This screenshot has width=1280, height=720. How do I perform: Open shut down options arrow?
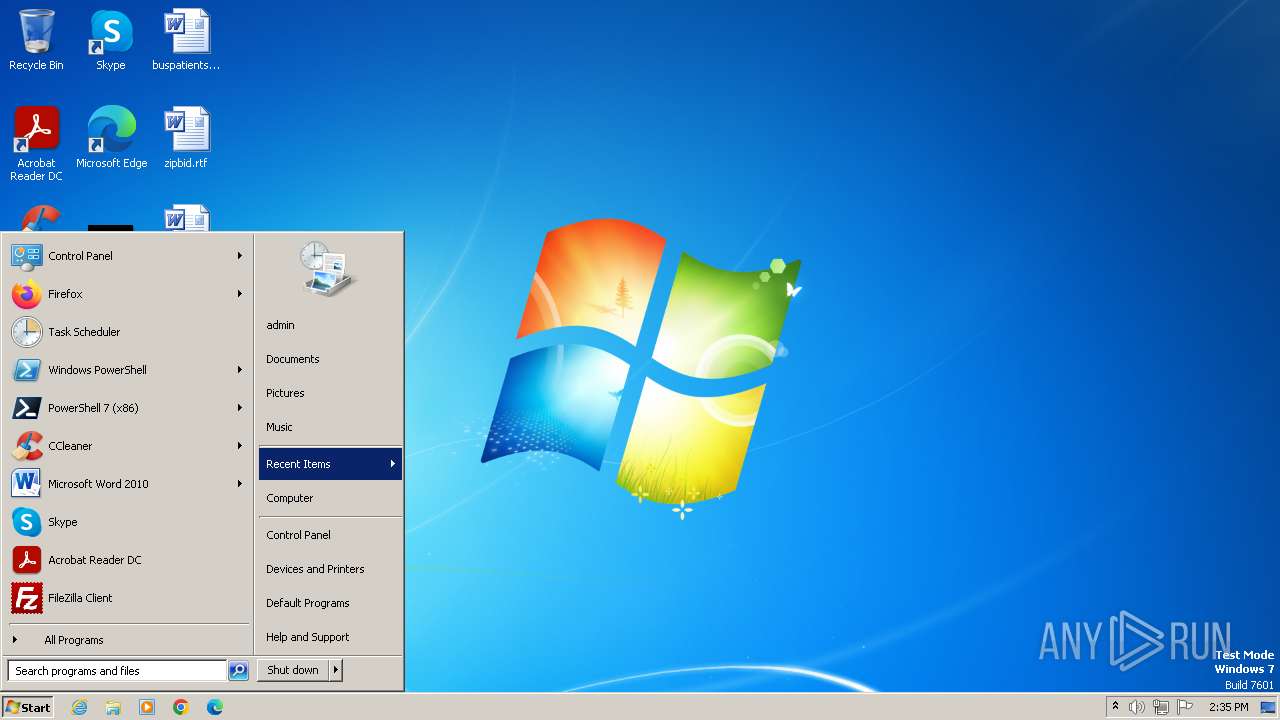click(336, 671)
